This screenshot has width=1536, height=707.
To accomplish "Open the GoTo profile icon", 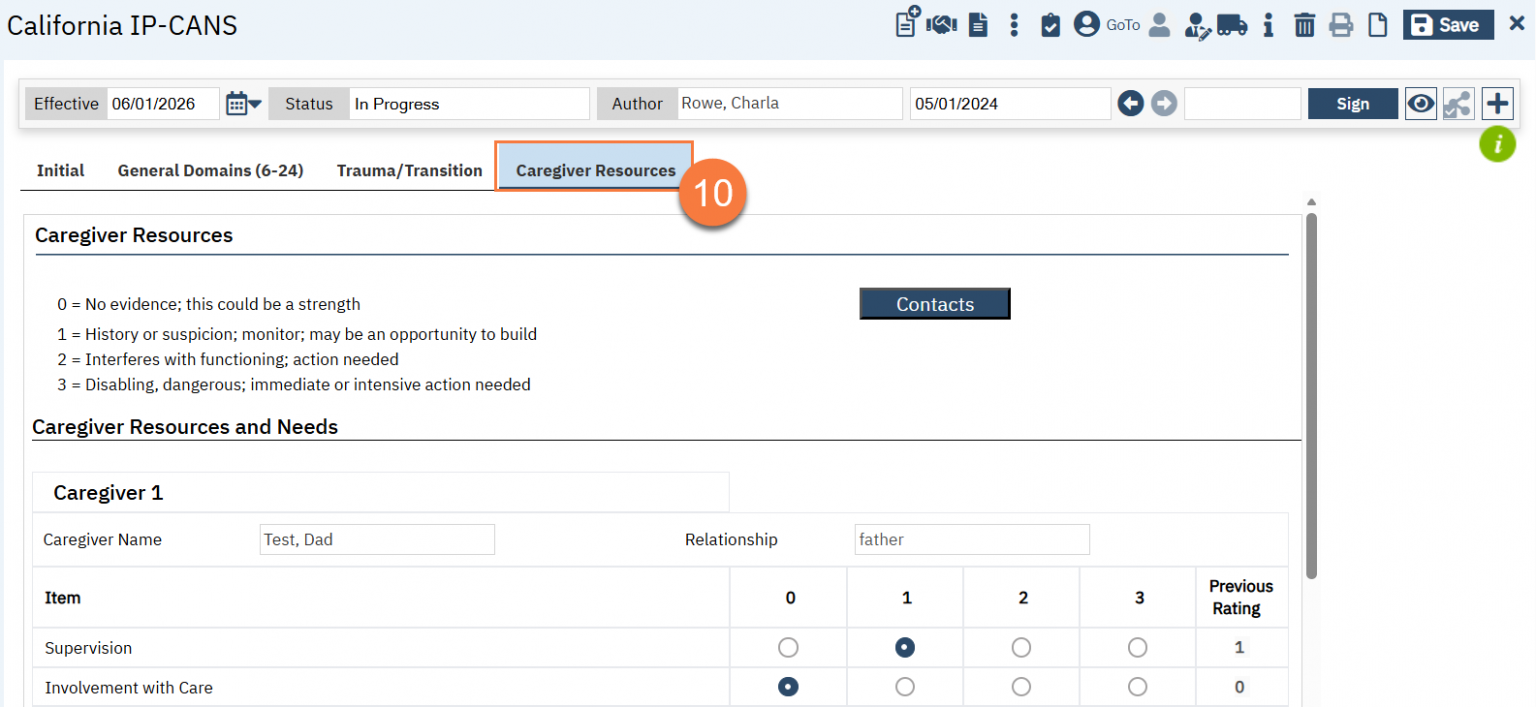I will pos(1086,25).
